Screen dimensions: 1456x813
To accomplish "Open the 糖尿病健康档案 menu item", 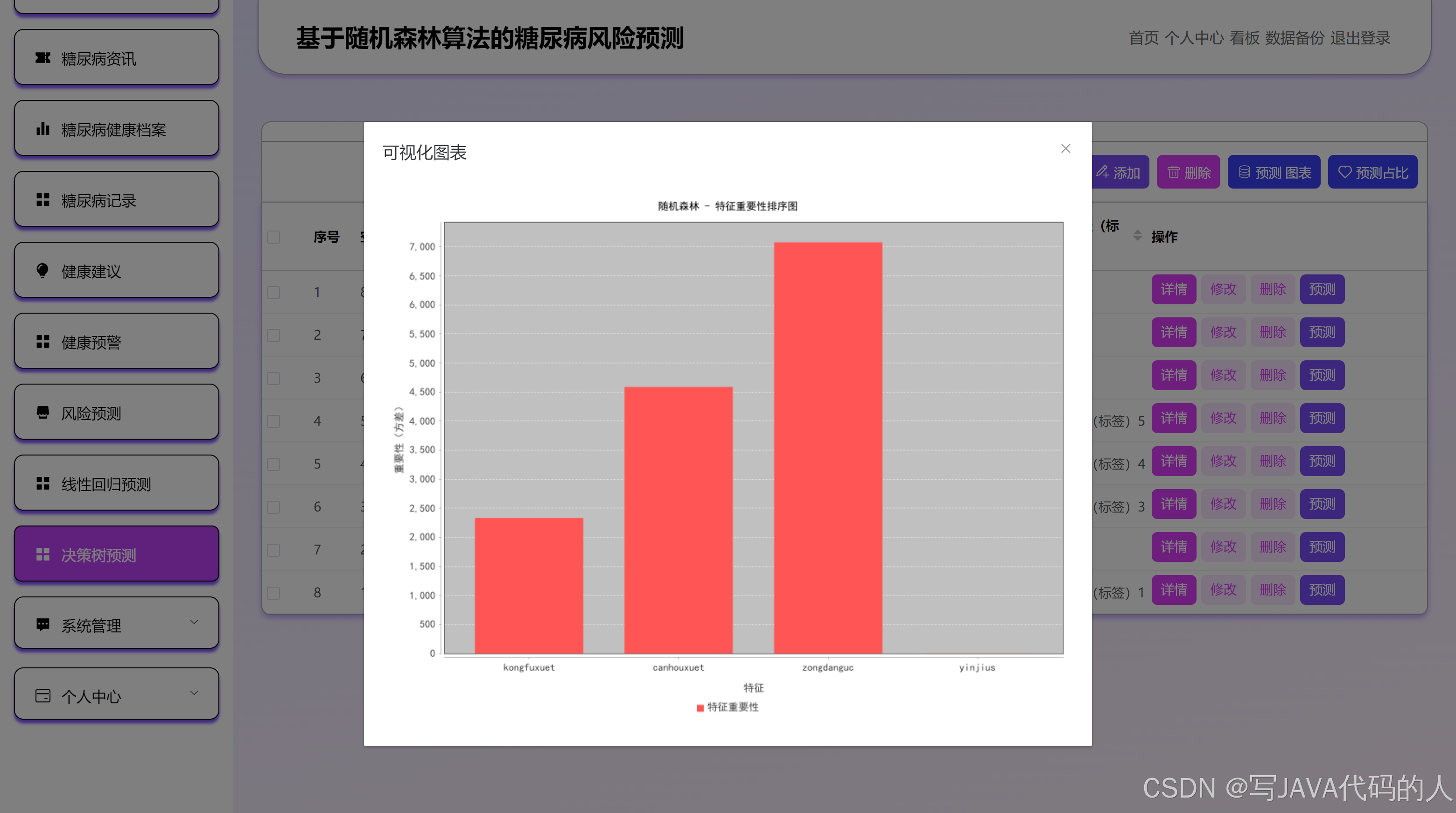I will (117, 128).
